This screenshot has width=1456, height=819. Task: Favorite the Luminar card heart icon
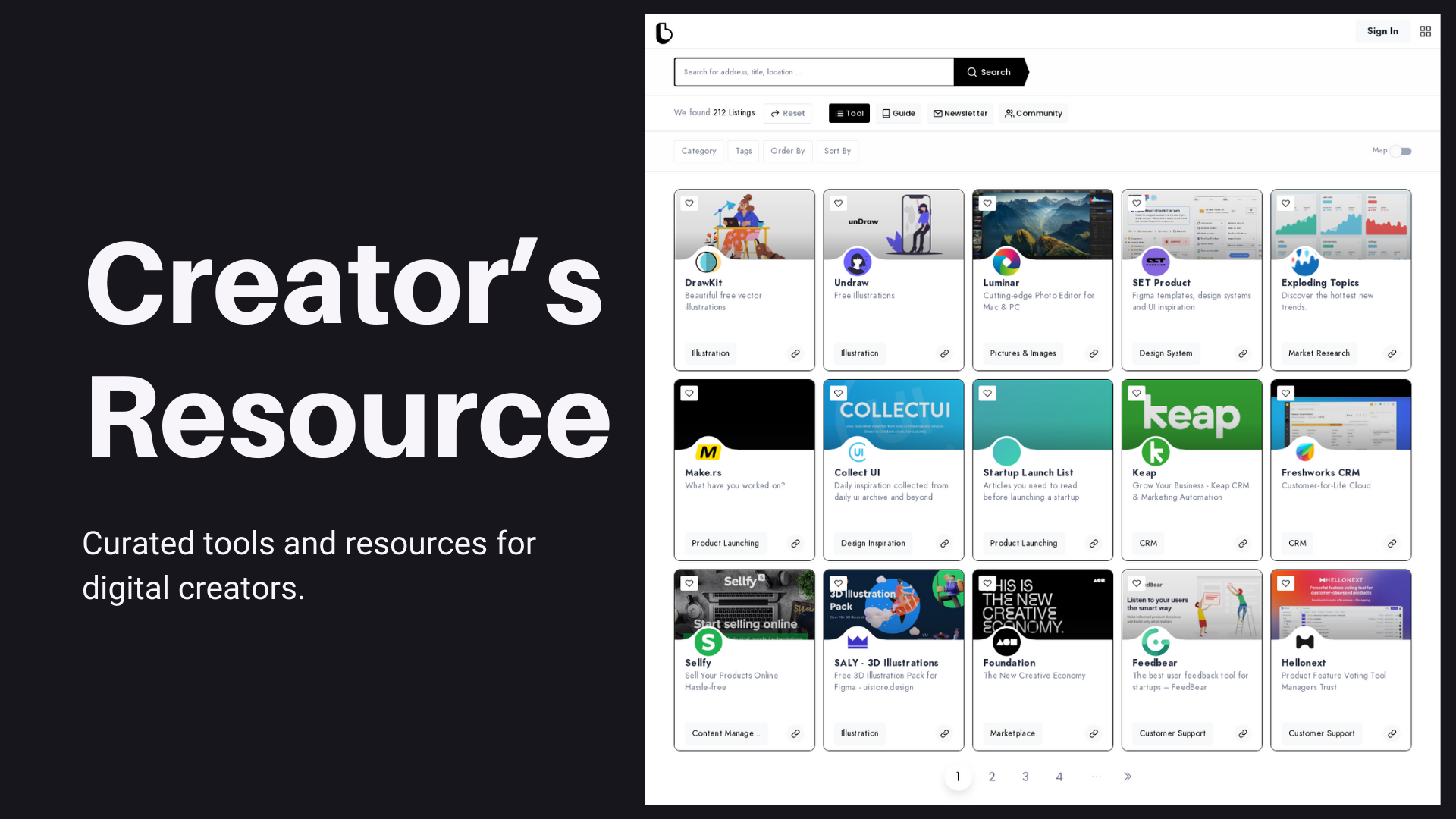(x=987, y=203)
